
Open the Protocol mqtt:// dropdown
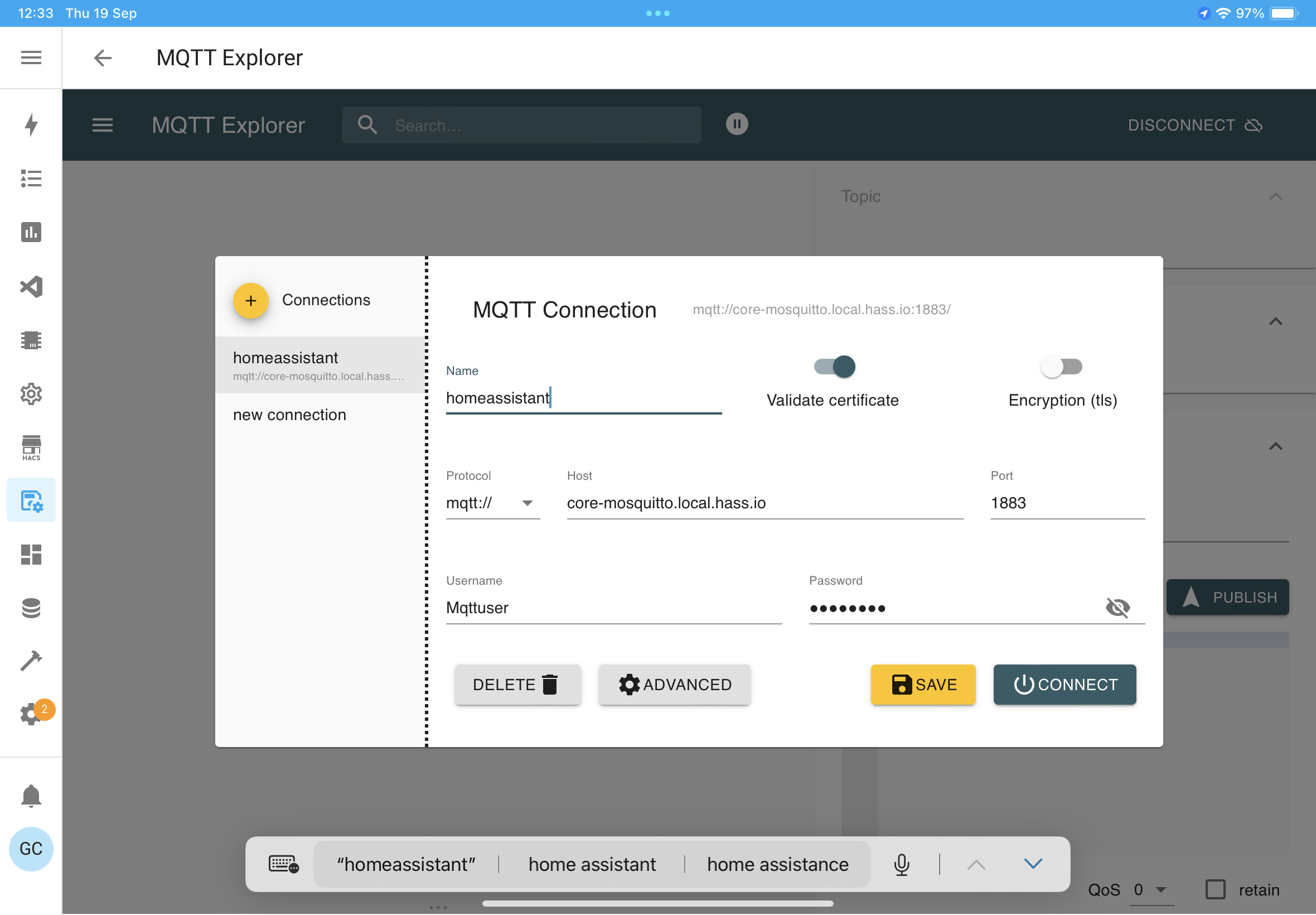coord(493,503)
